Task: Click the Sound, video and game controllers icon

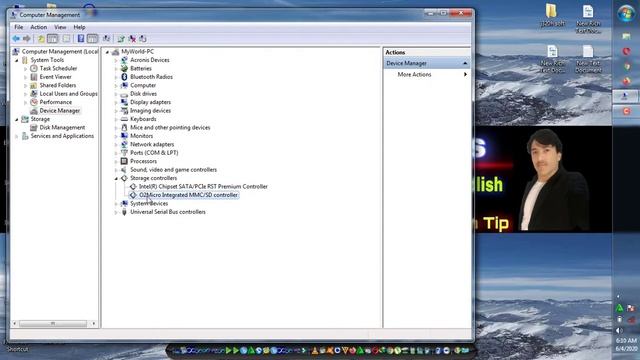Action: [x=124, y=170]
